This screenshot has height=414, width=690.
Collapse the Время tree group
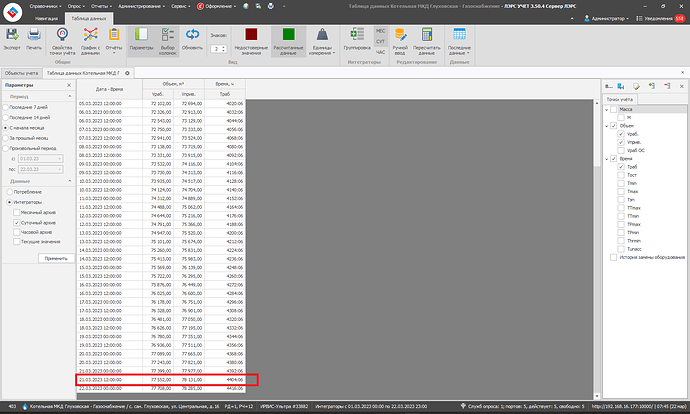coord(607,158)
